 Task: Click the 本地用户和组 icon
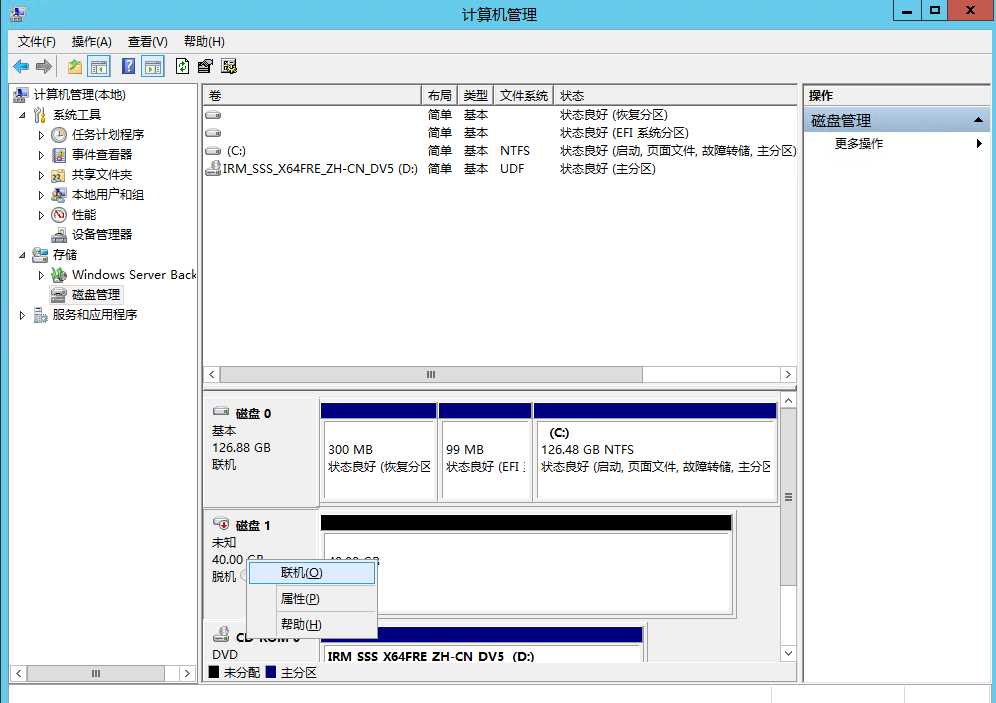[58, 194]
